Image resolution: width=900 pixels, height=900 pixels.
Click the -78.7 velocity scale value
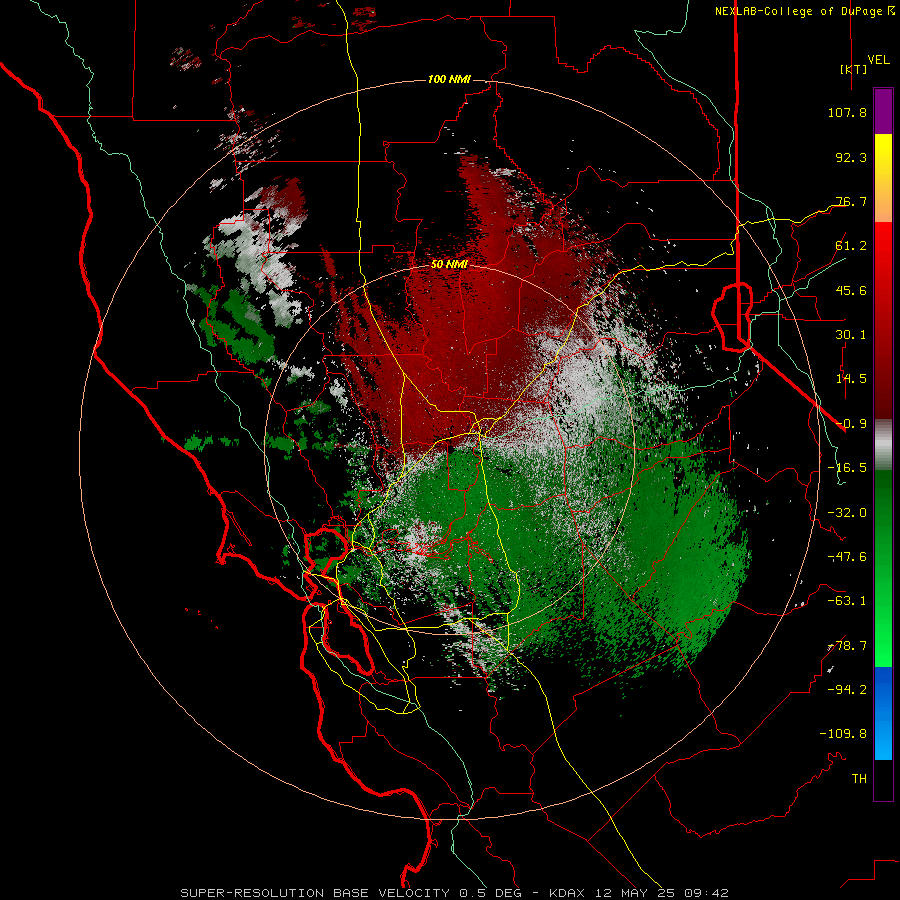[x=847, y=646]
